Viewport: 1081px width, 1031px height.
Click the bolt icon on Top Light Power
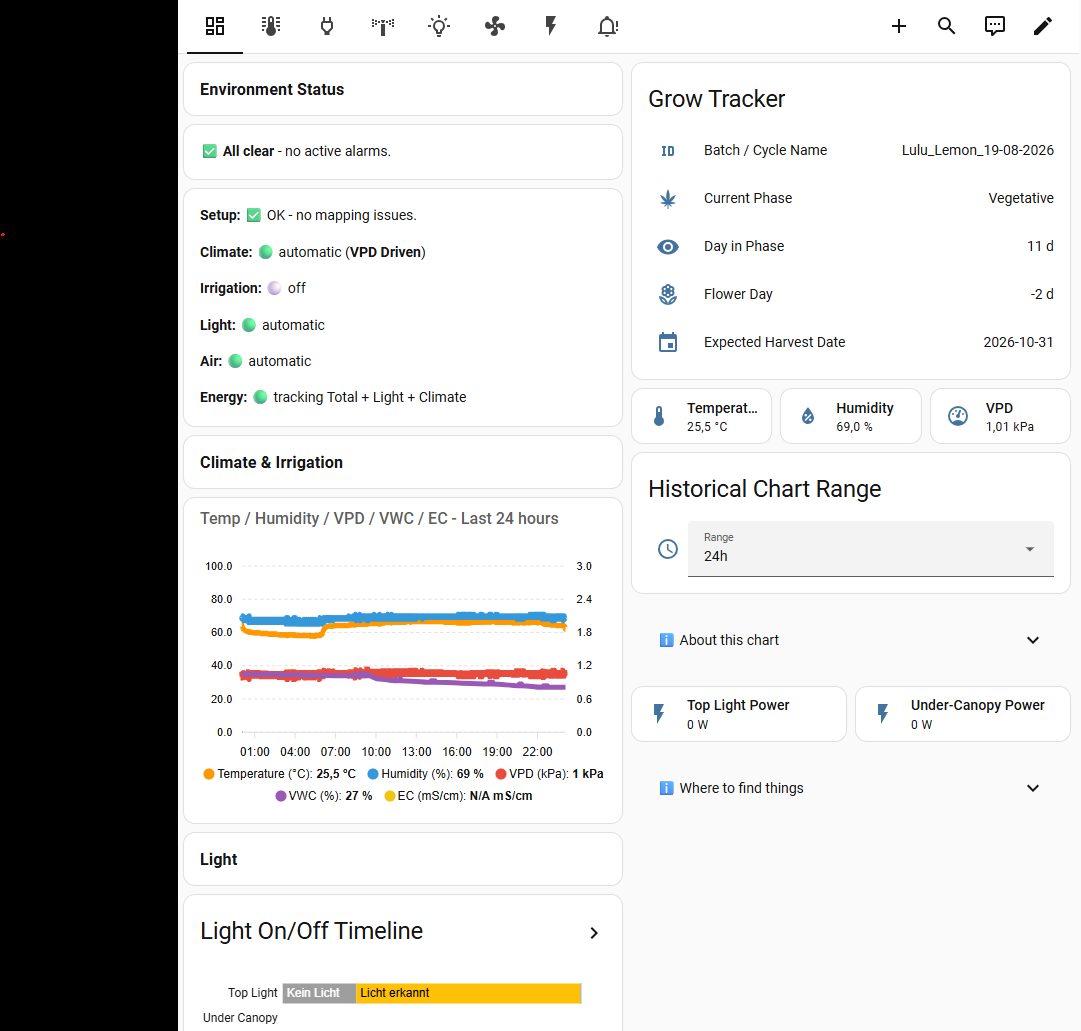pyautogui.click(x=659, y=713)
